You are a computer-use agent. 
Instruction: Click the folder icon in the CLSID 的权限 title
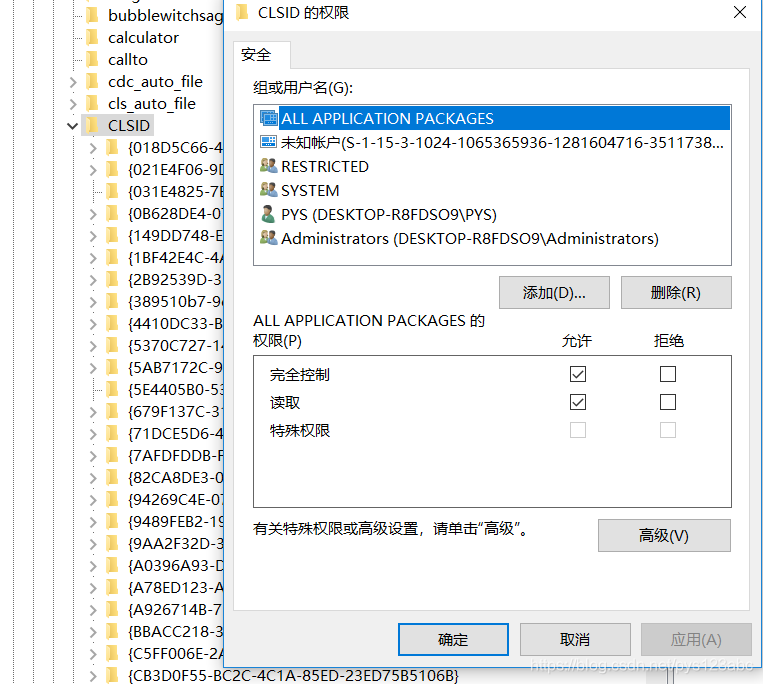[x=242, y=13]
